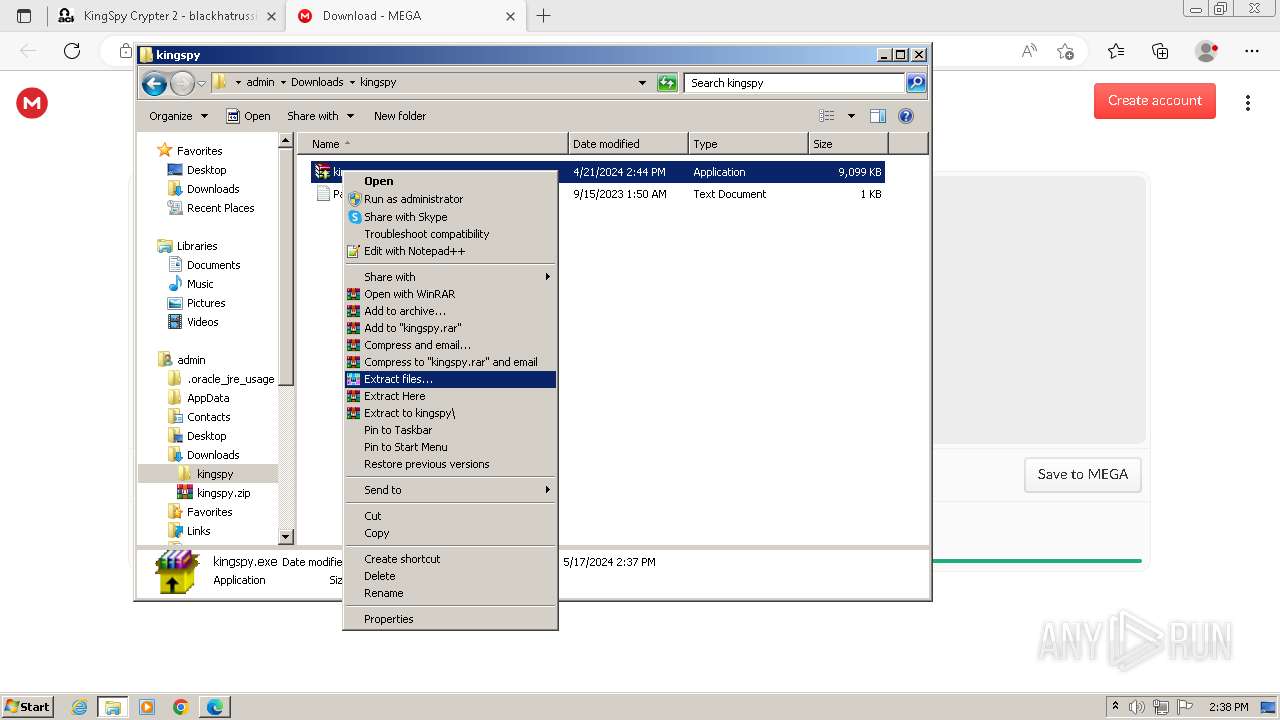
Task: Click the Add to archive... WinRAR icon
Action: (x=353, y=311)
